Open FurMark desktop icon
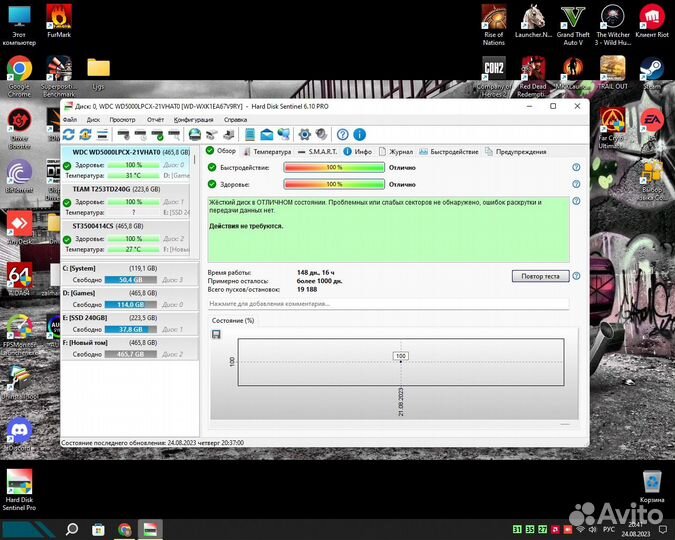The height and width of the screenshot is (540, 675). [59, 22]
